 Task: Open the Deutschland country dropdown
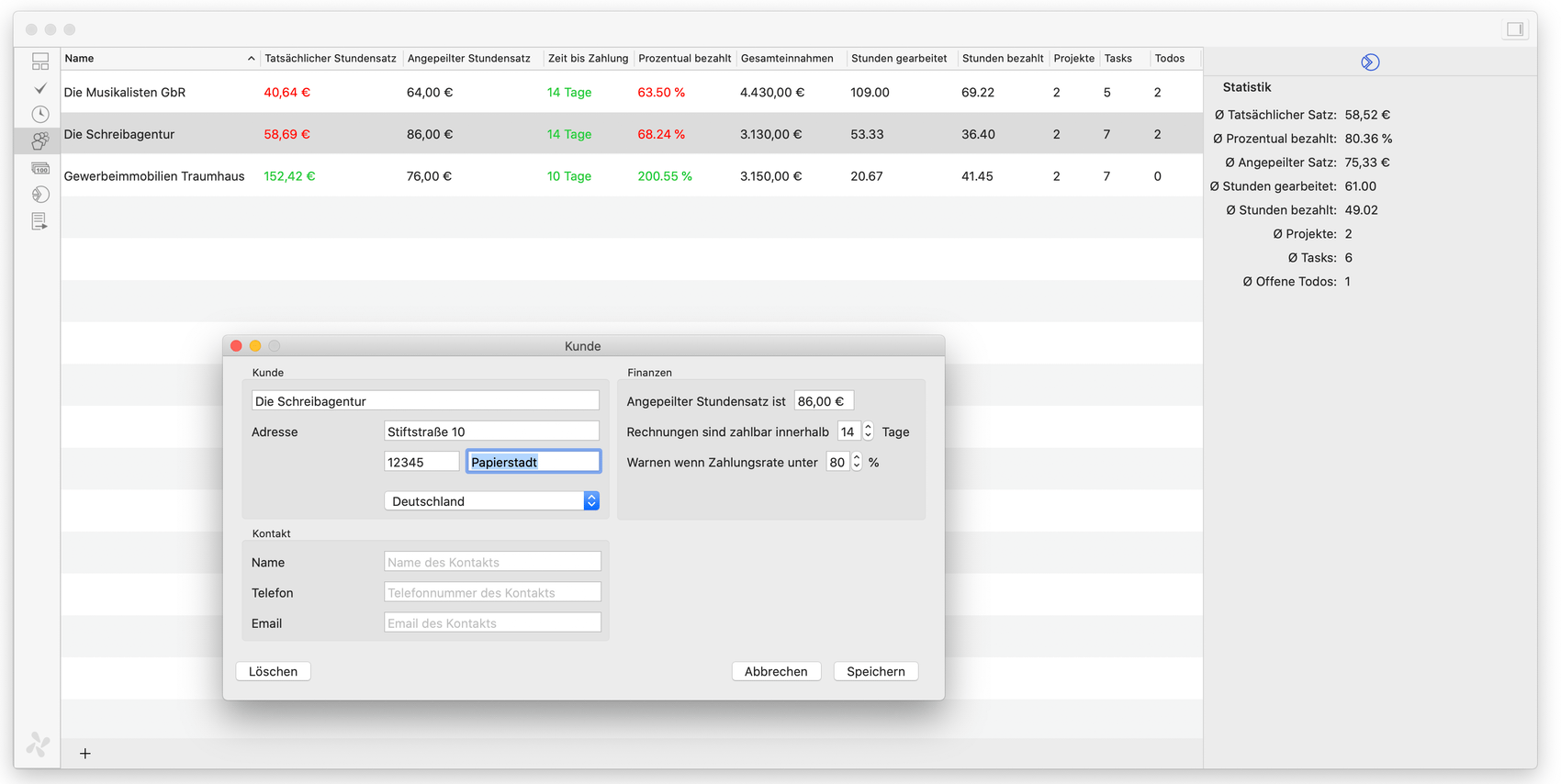pos(491,500)
